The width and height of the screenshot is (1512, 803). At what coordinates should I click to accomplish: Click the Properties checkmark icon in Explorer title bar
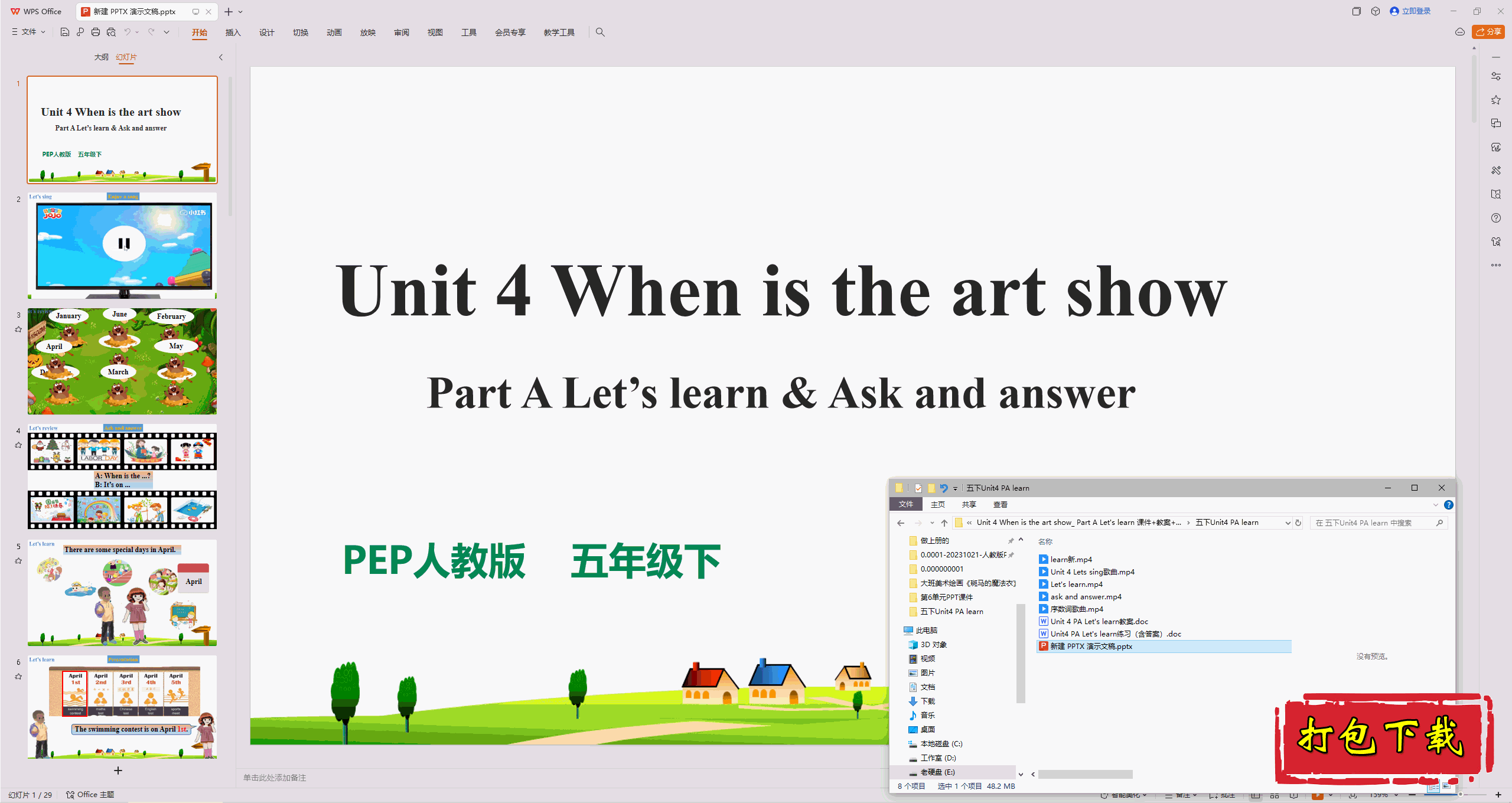[918, 488]
